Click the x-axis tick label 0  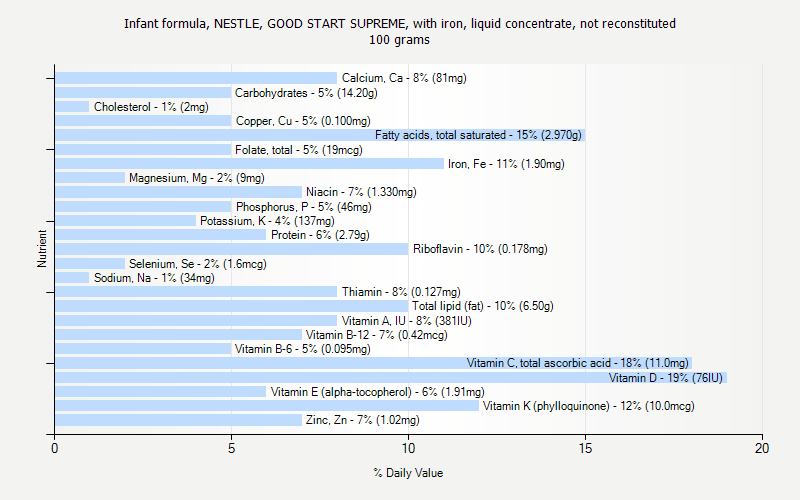click(x=55, y=448)
